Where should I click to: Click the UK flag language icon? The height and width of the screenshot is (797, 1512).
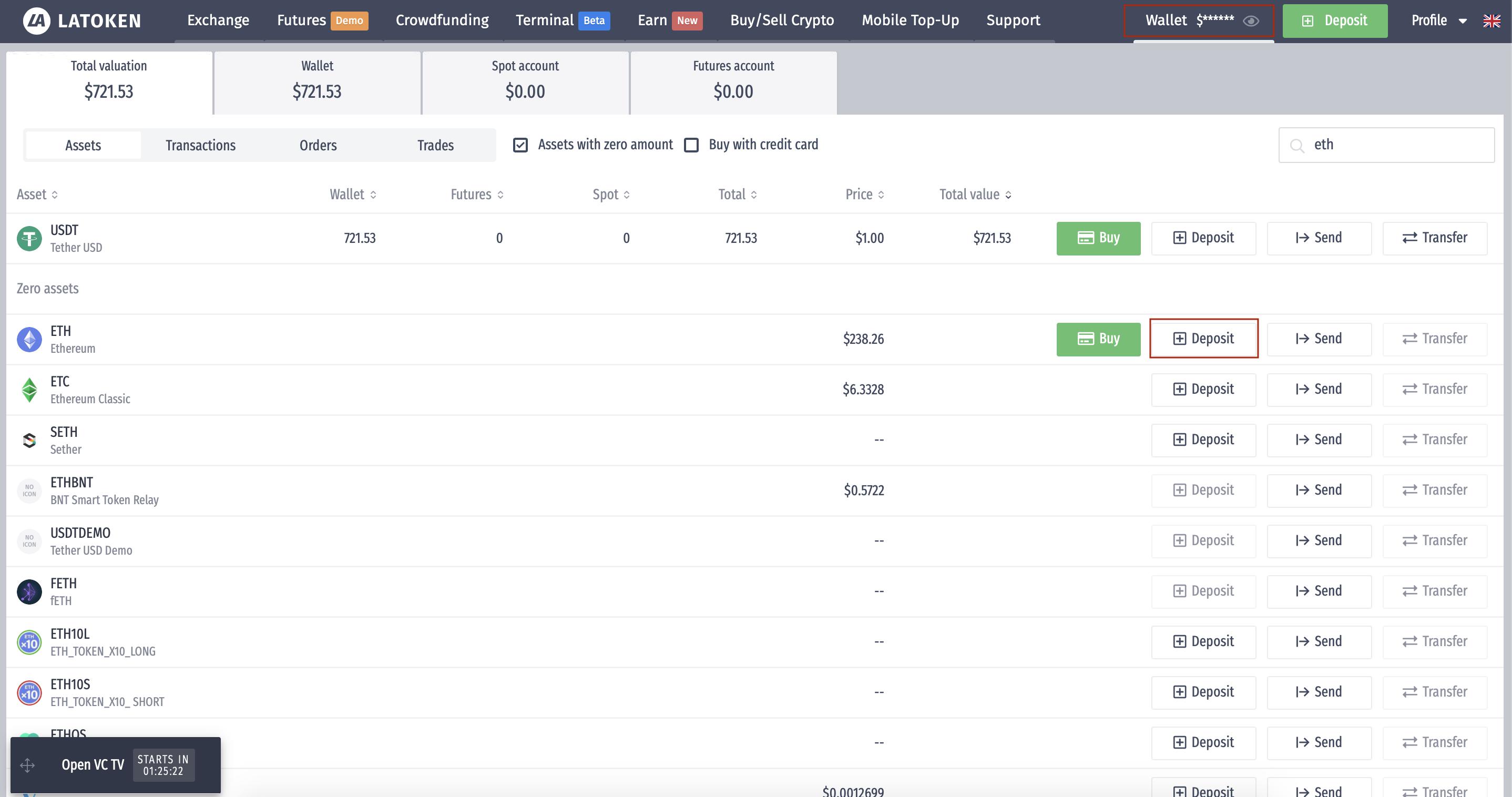1491,21
